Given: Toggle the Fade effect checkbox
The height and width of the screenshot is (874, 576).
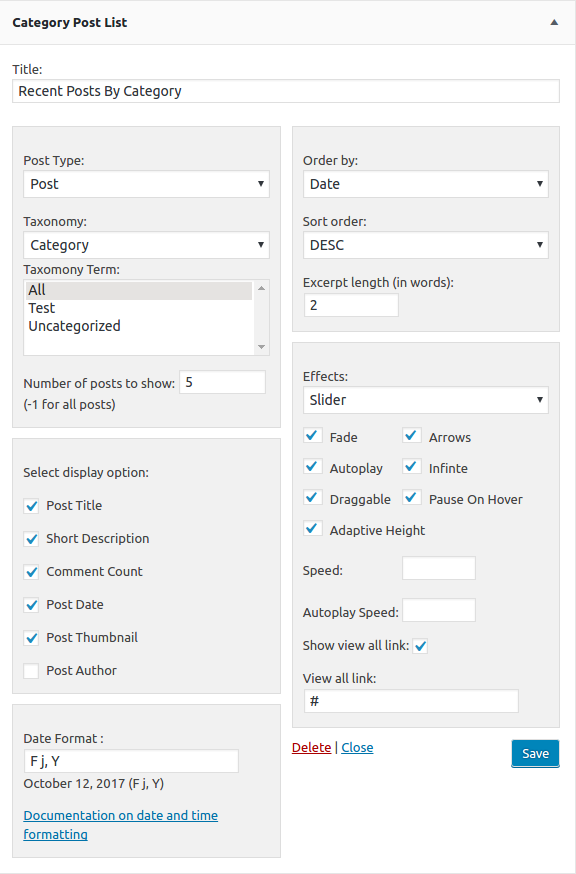Looking at the screenshot, I should coord(313,436).
